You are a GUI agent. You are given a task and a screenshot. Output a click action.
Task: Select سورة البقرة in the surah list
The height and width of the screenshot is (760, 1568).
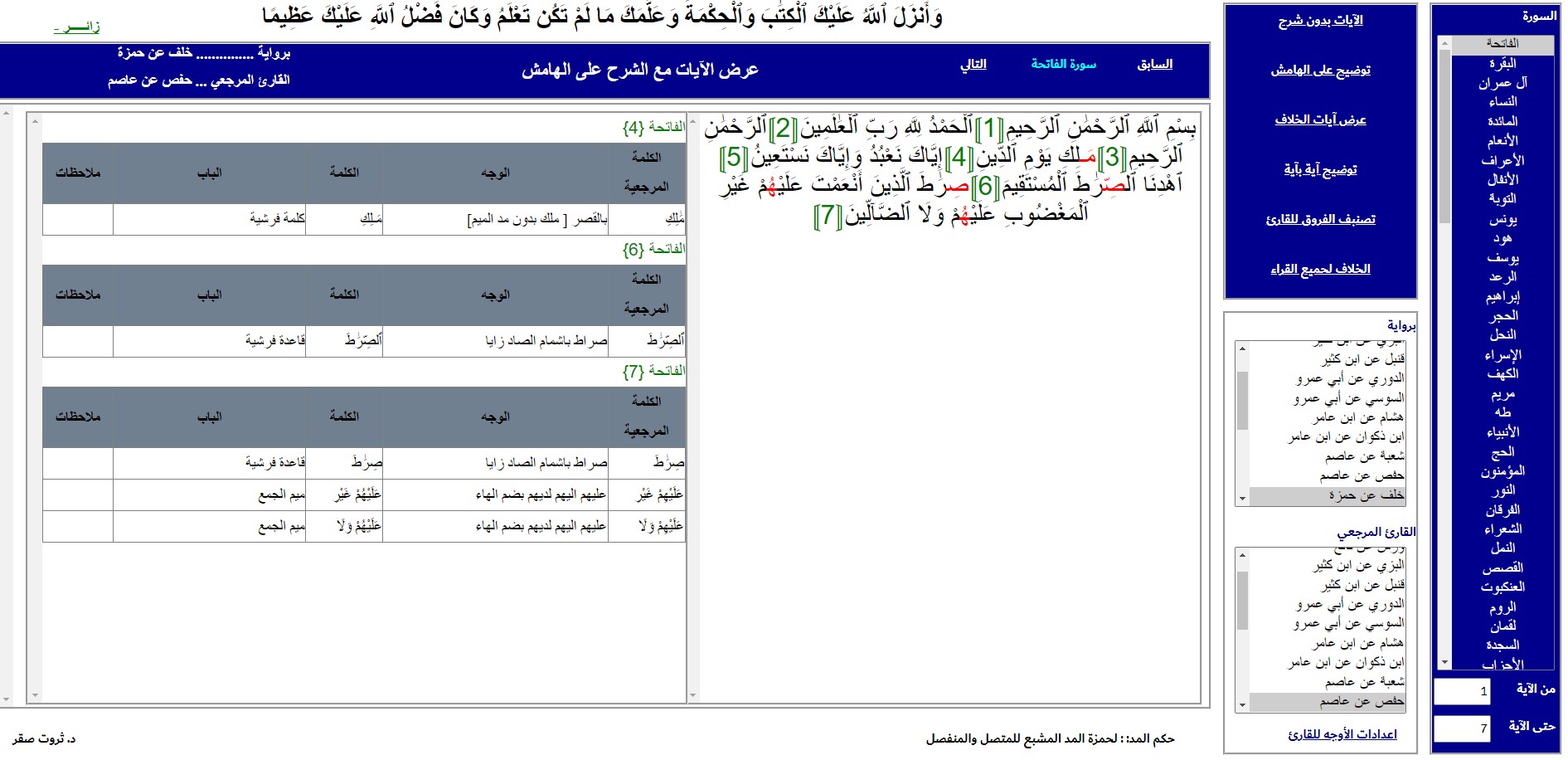tap(1502, 63)
